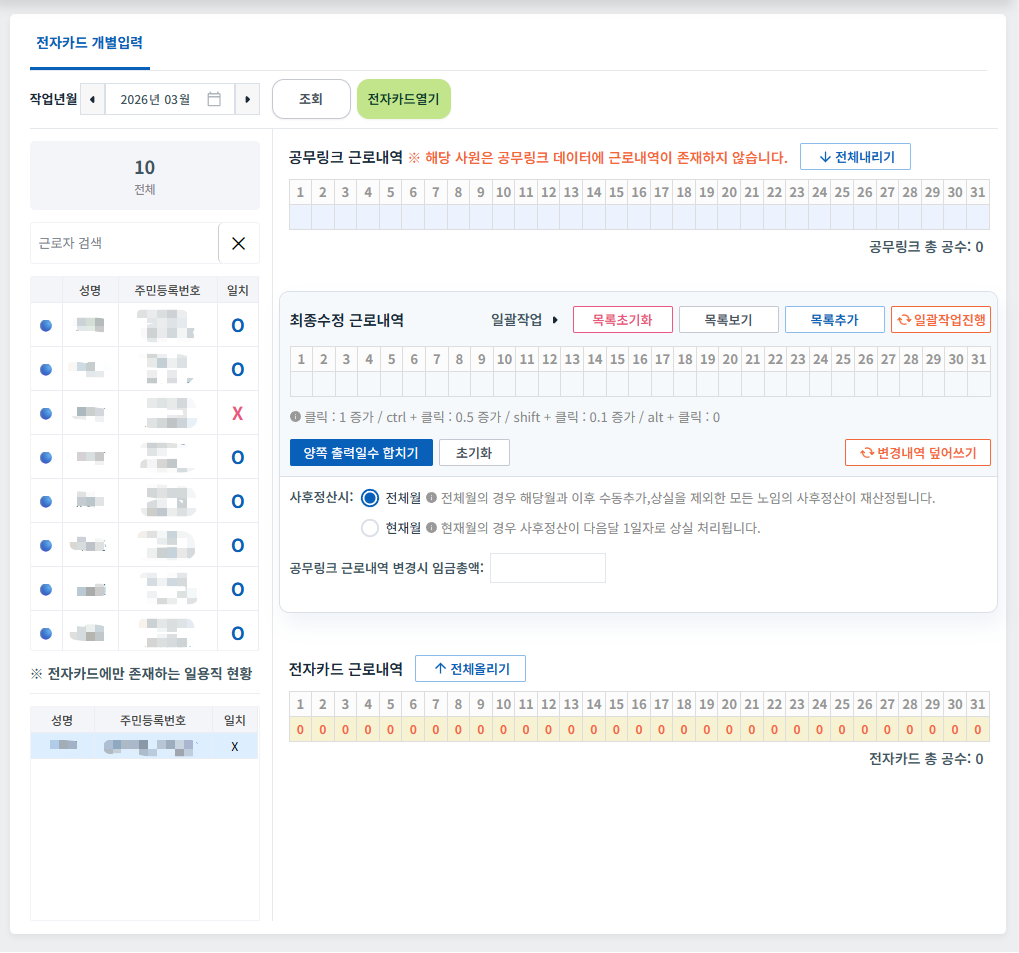Go to previous work month arrow
Viewport: 1019px width, 953px height.
(92, 99)
